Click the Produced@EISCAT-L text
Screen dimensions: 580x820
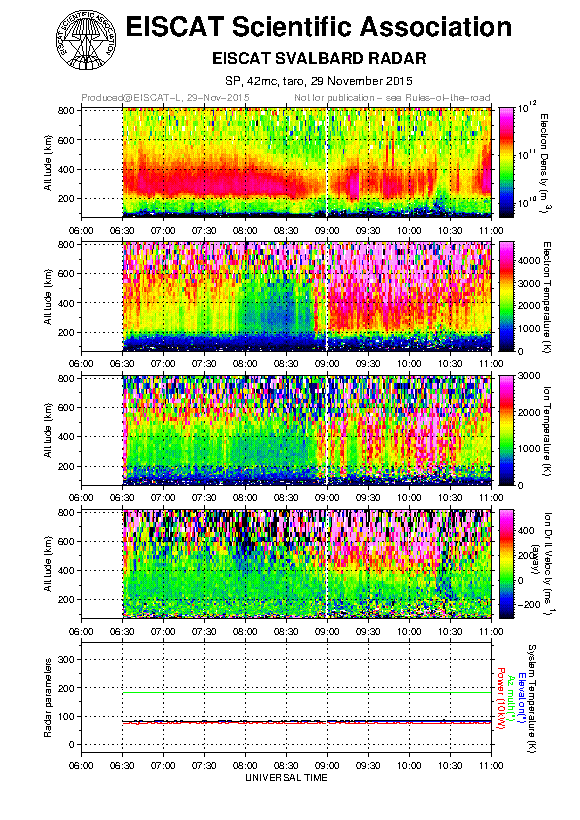pyautogui.click(x=165, y=98)
